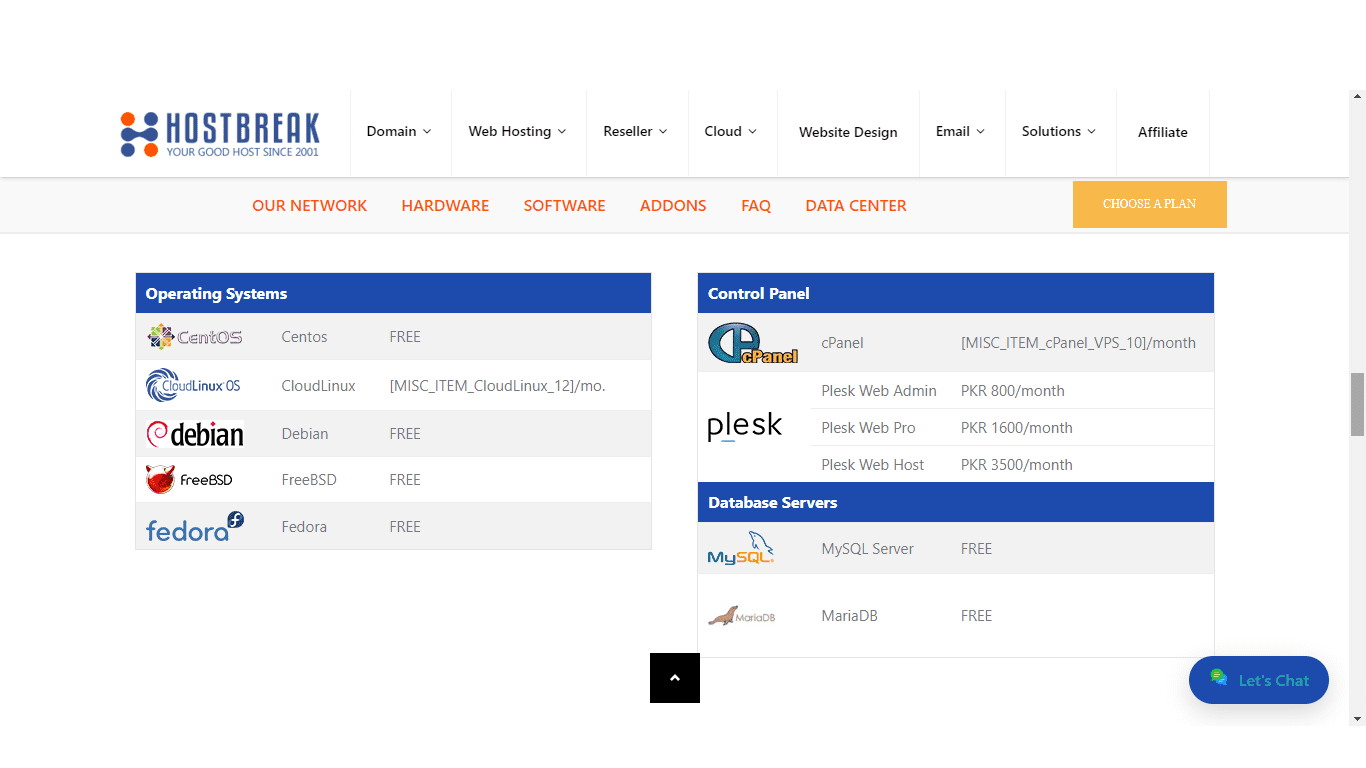
Task: Click the CentOS logo
Action: pyautogui.click(x=195, y=337)
